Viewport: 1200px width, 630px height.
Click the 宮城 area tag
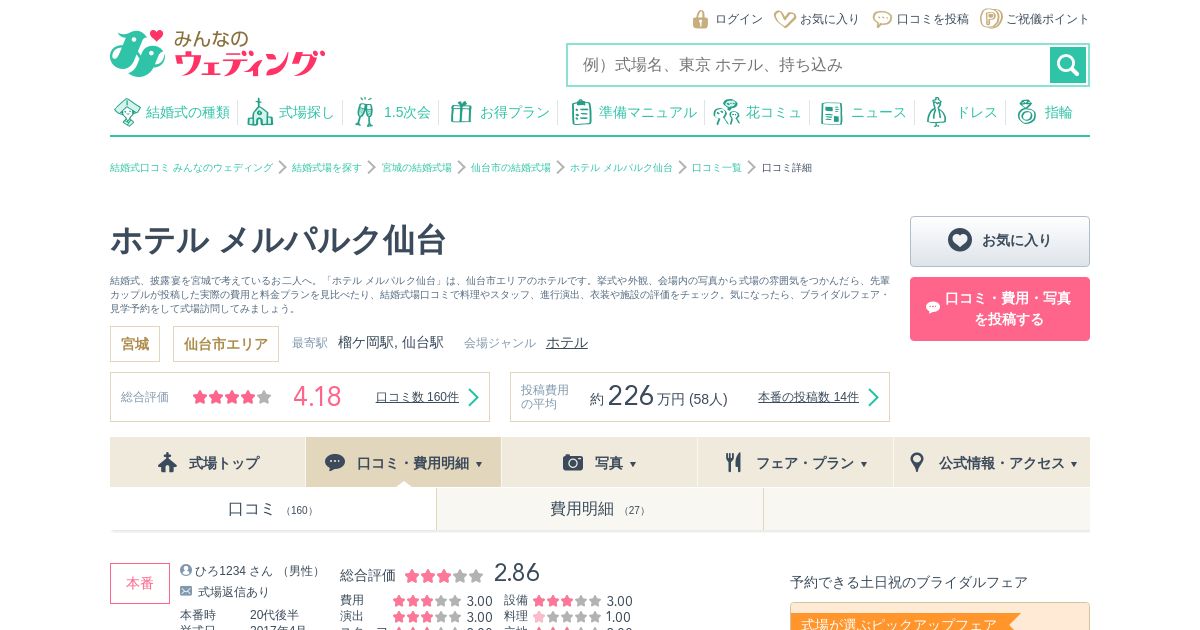point(135,344)
